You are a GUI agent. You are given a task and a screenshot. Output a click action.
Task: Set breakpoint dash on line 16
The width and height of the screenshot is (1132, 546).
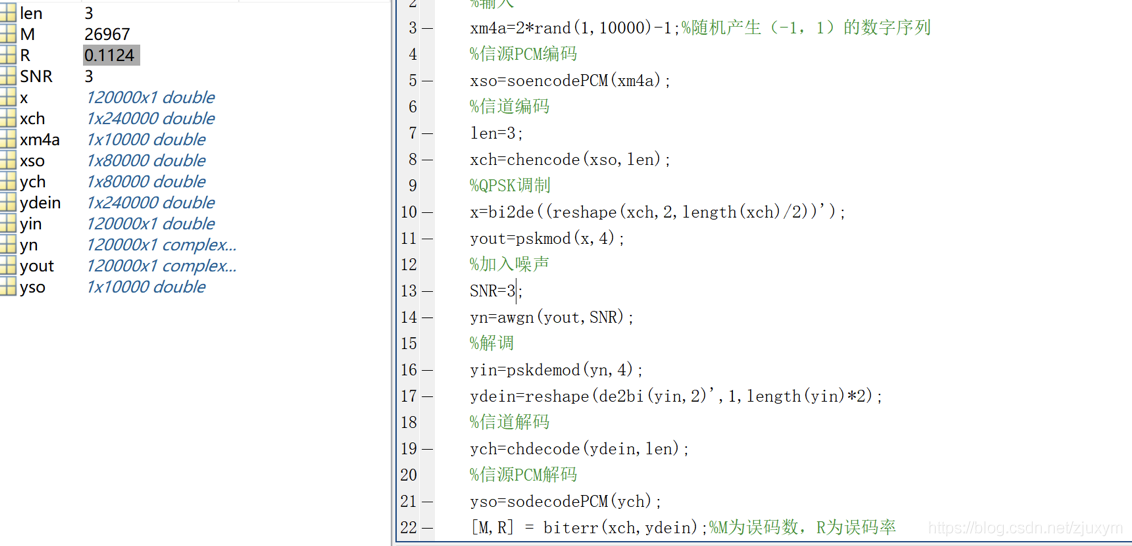(427, 370)
